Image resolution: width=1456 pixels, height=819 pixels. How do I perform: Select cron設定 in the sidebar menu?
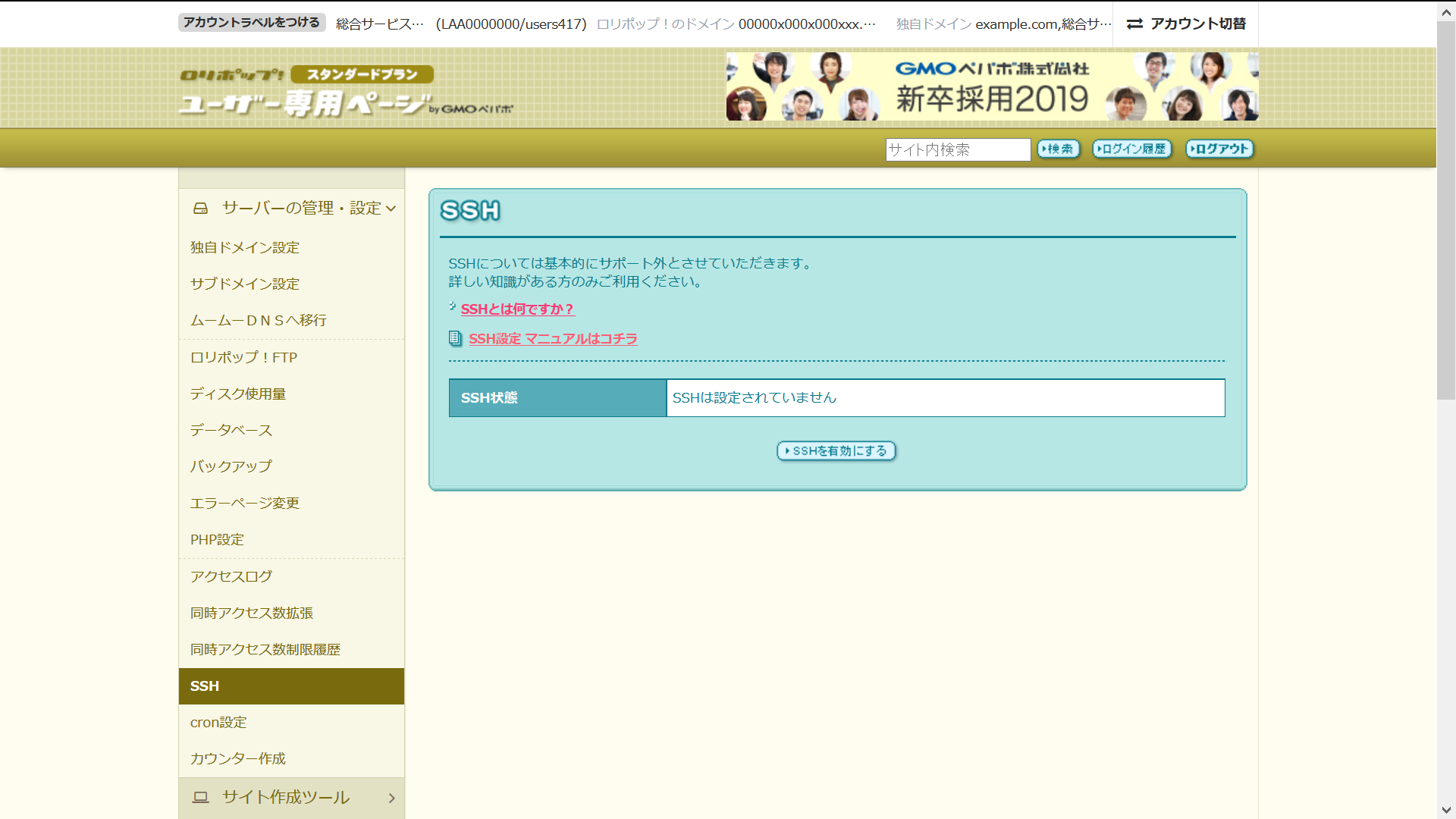click(x=218, y=723)
